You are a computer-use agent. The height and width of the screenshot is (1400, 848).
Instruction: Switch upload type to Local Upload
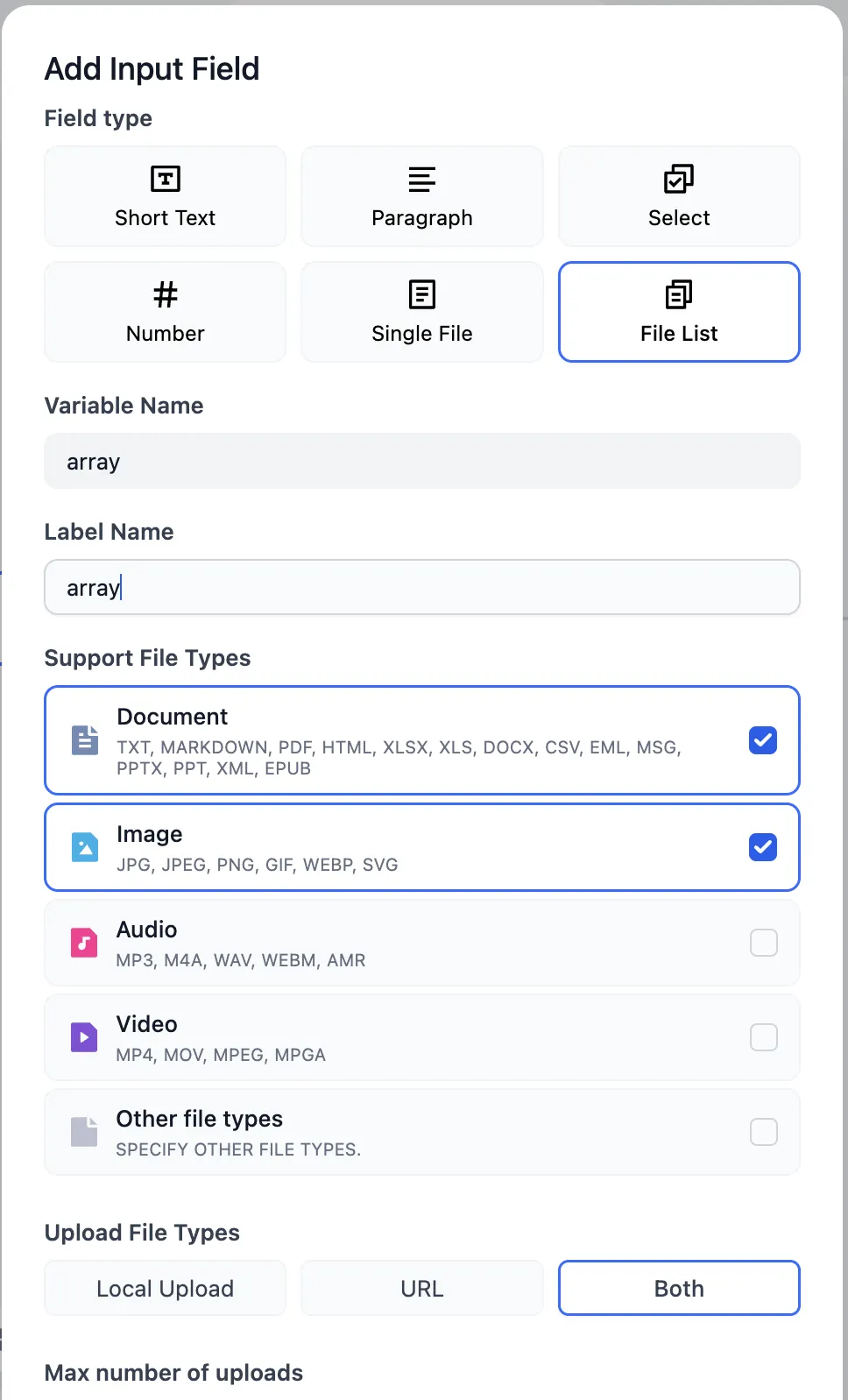(165, 1288)
